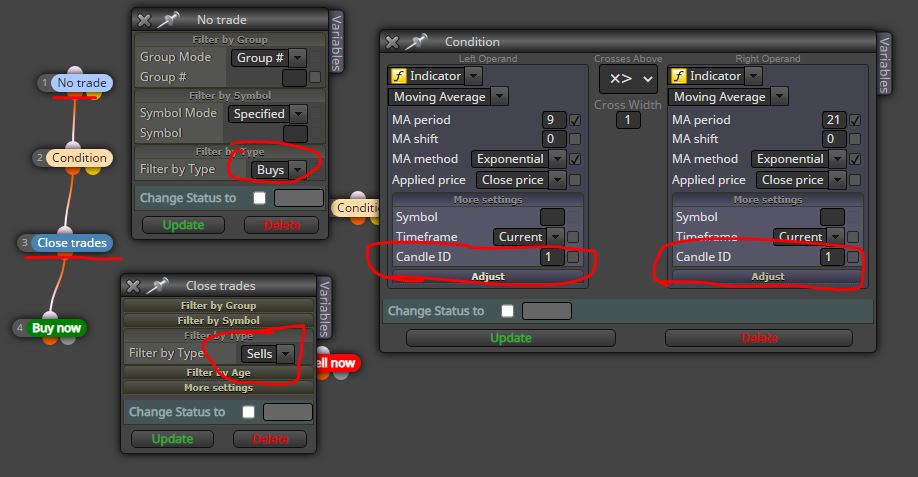
Task: Expand Filter by Symbol in Close trades
Action: coord(218,321)
